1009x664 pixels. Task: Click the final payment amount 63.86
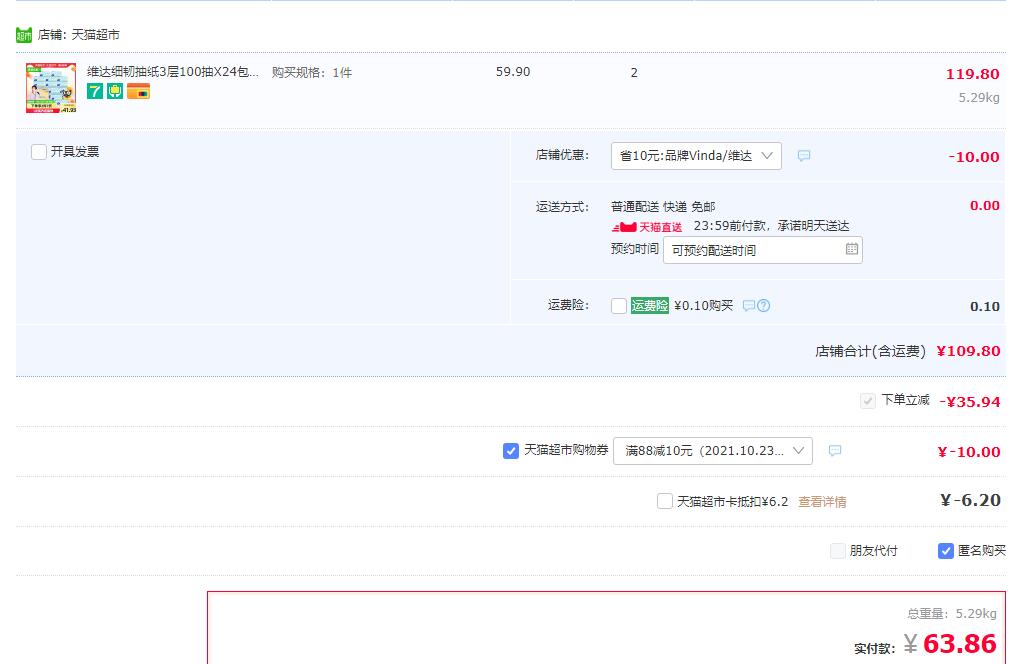[959, 643]
